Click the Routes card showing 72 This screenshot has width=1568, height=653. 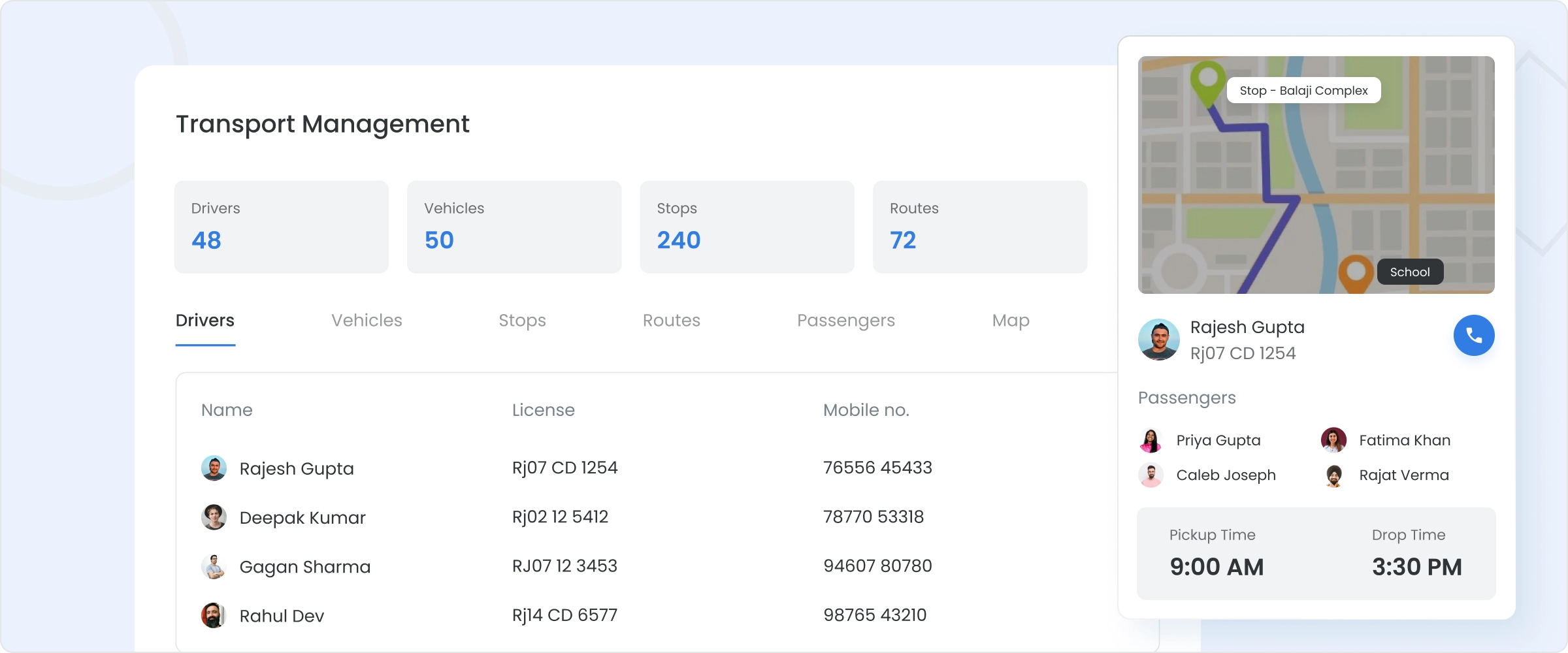[x=979, y=227]
